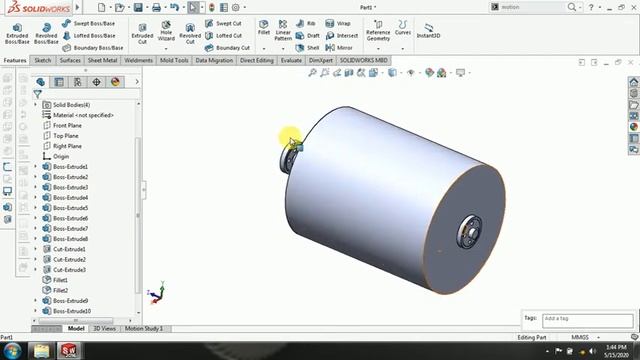Expand the Solid Bodies(4) folder
The image size is (640, 360).
[x=36, y=105]
